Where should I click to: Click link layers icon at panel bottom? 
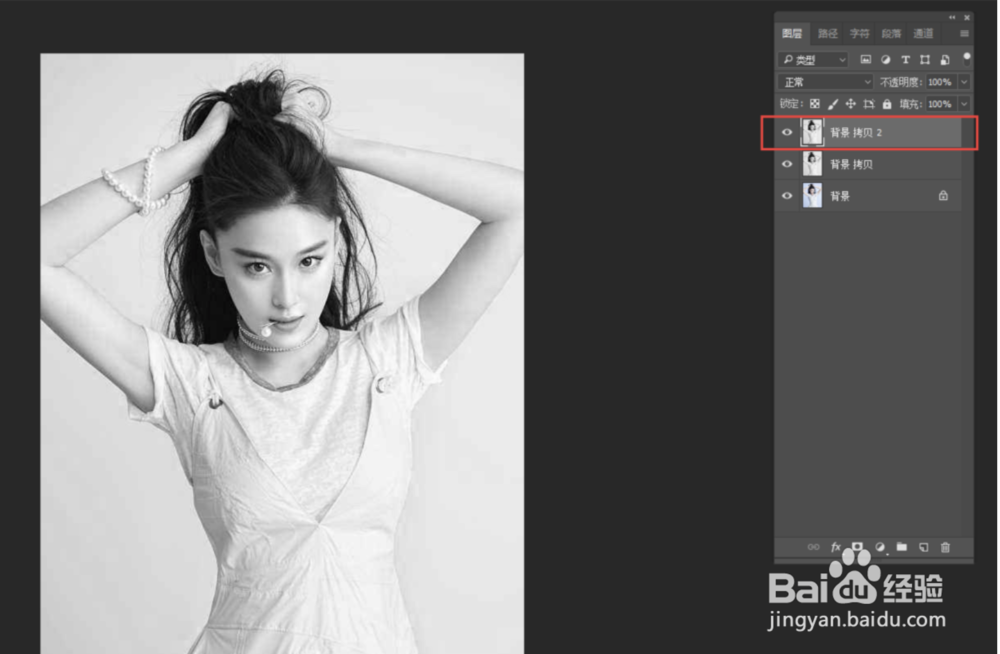pyautogui.click(x=813, y=547)
